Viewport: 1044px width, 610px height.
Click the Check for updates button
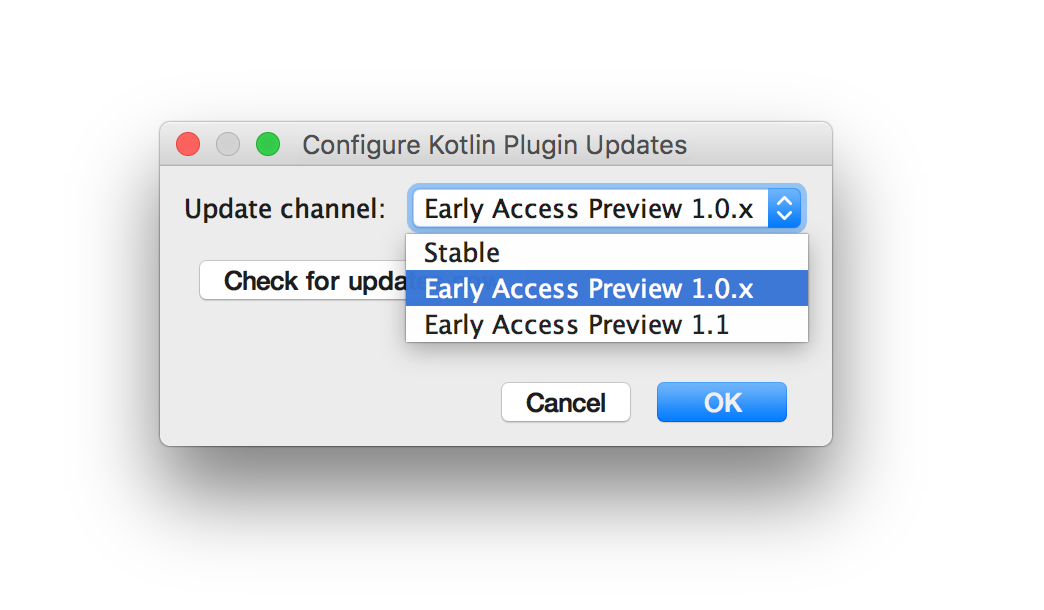tap(303, 280)
